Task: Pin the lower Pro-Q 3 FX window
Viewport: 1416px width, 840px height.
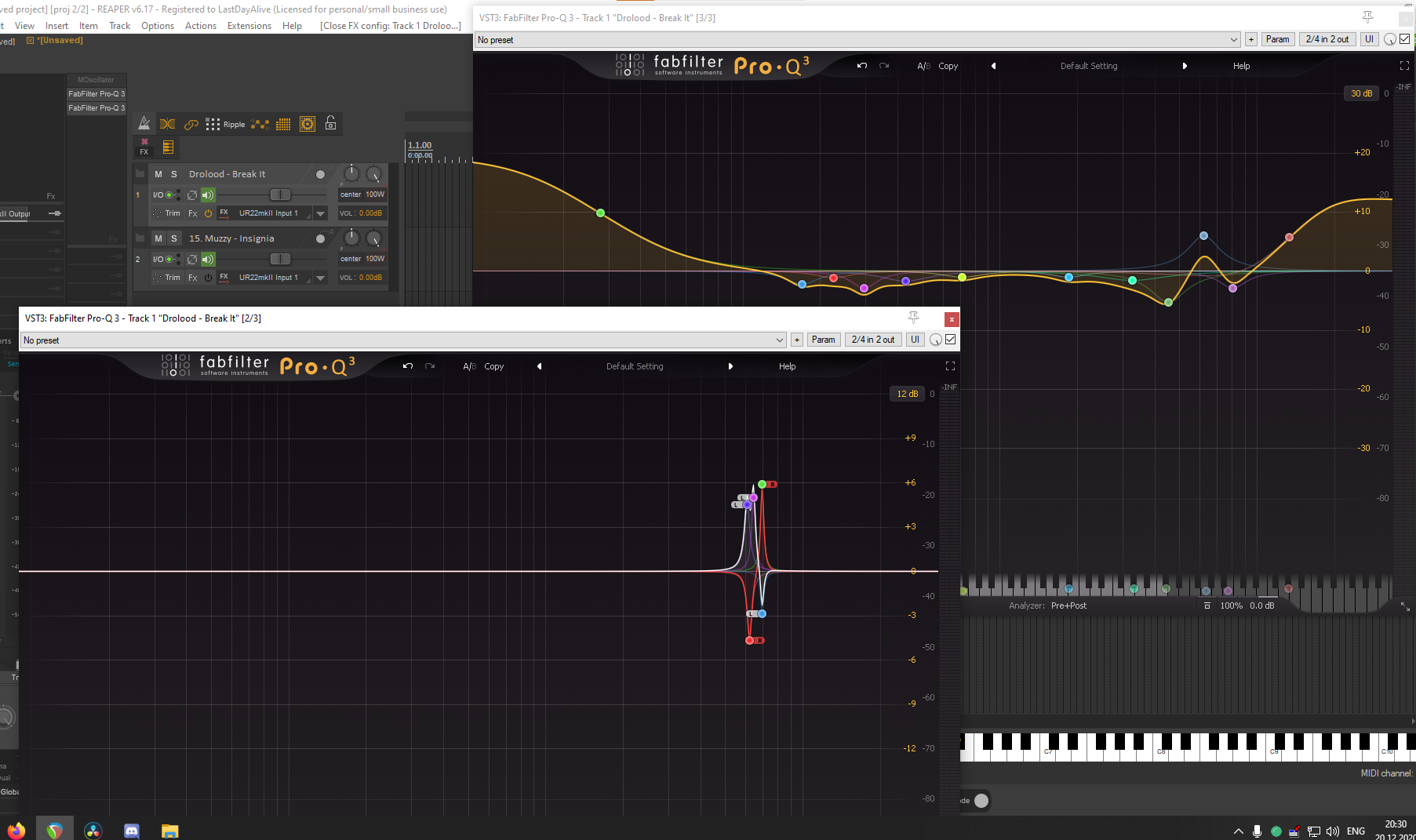Action: coord(913,318)
